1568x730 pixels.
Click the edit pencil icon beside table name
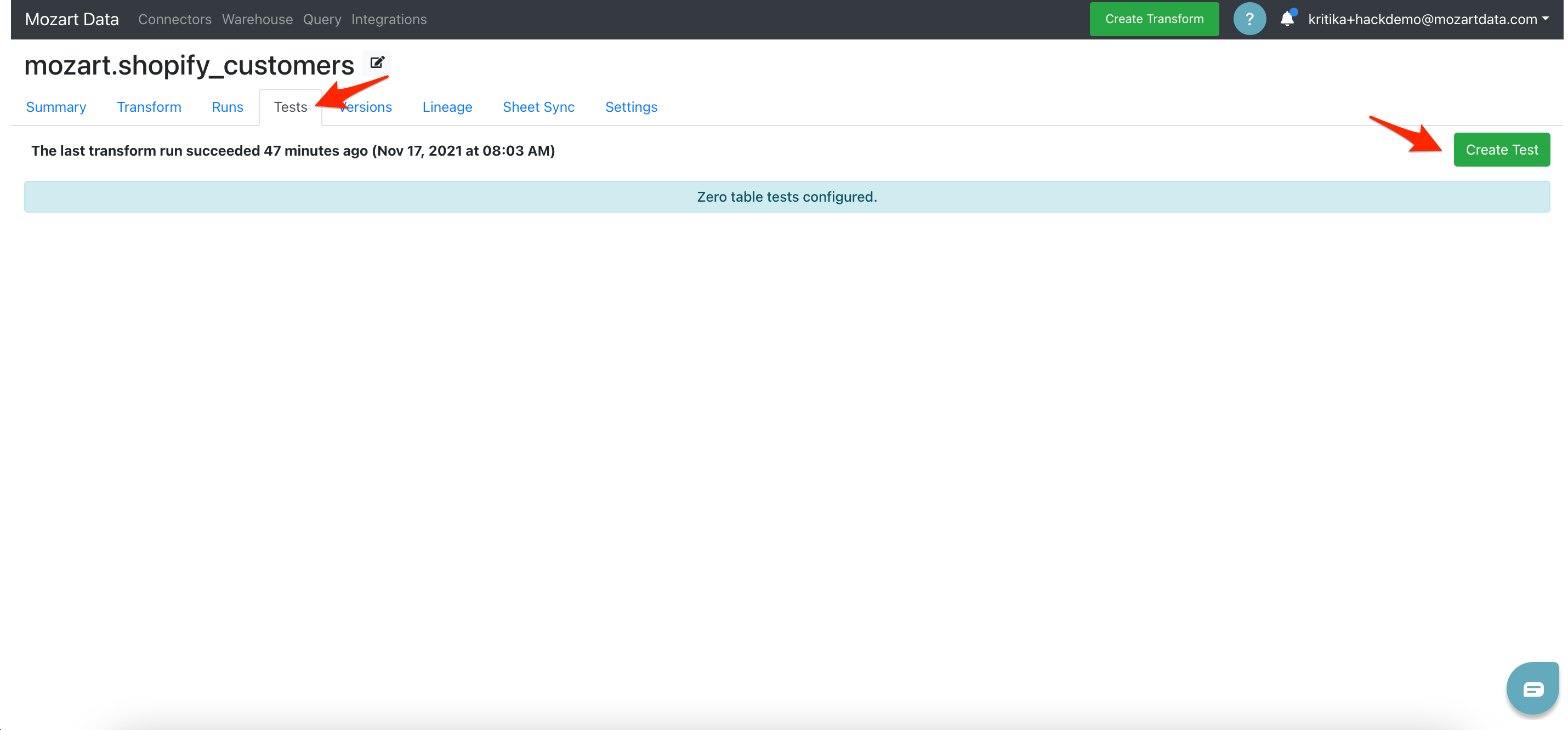377,62
